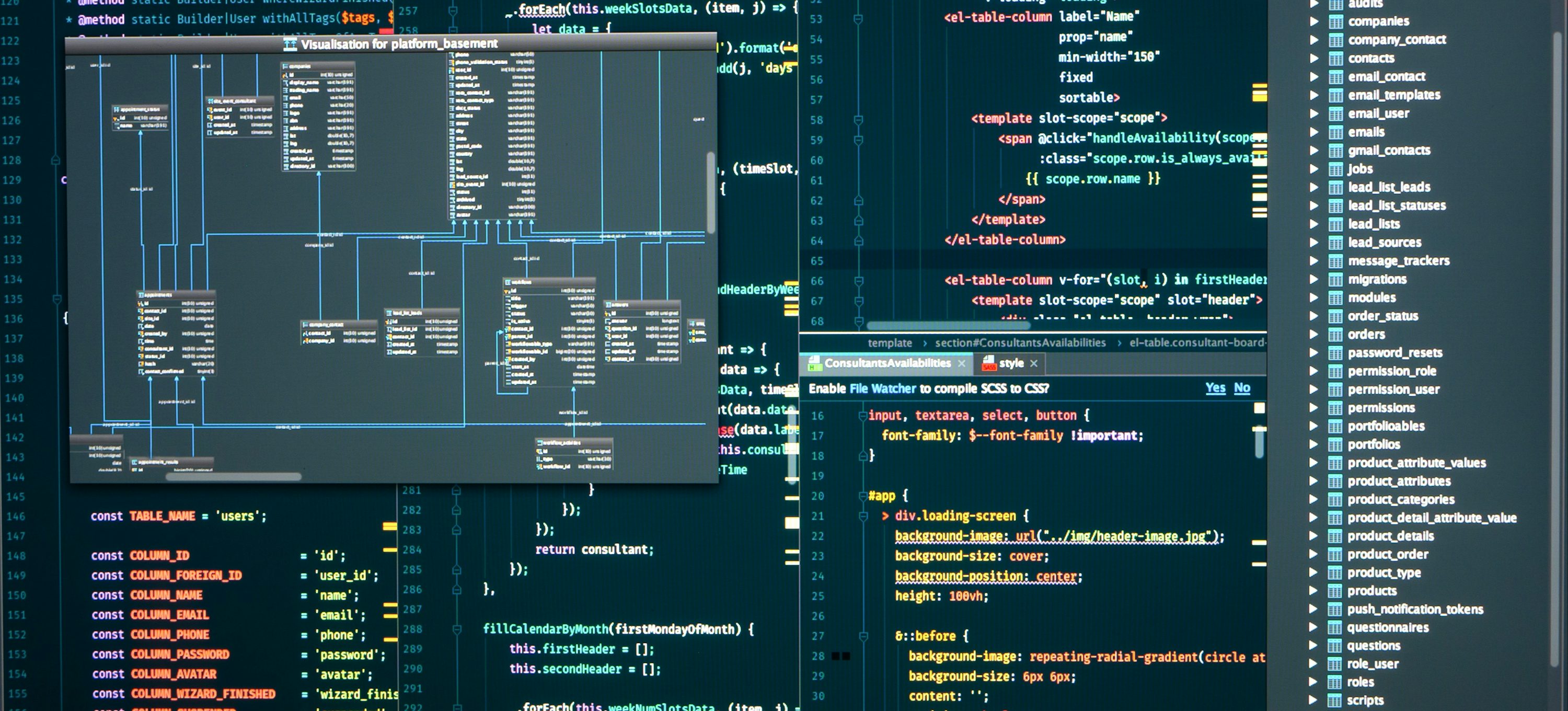Image resolution: width=1568 pixels, height=711 pixels.
Task: Click the scripts table icon at bottom
Action: click(1334, 700)
